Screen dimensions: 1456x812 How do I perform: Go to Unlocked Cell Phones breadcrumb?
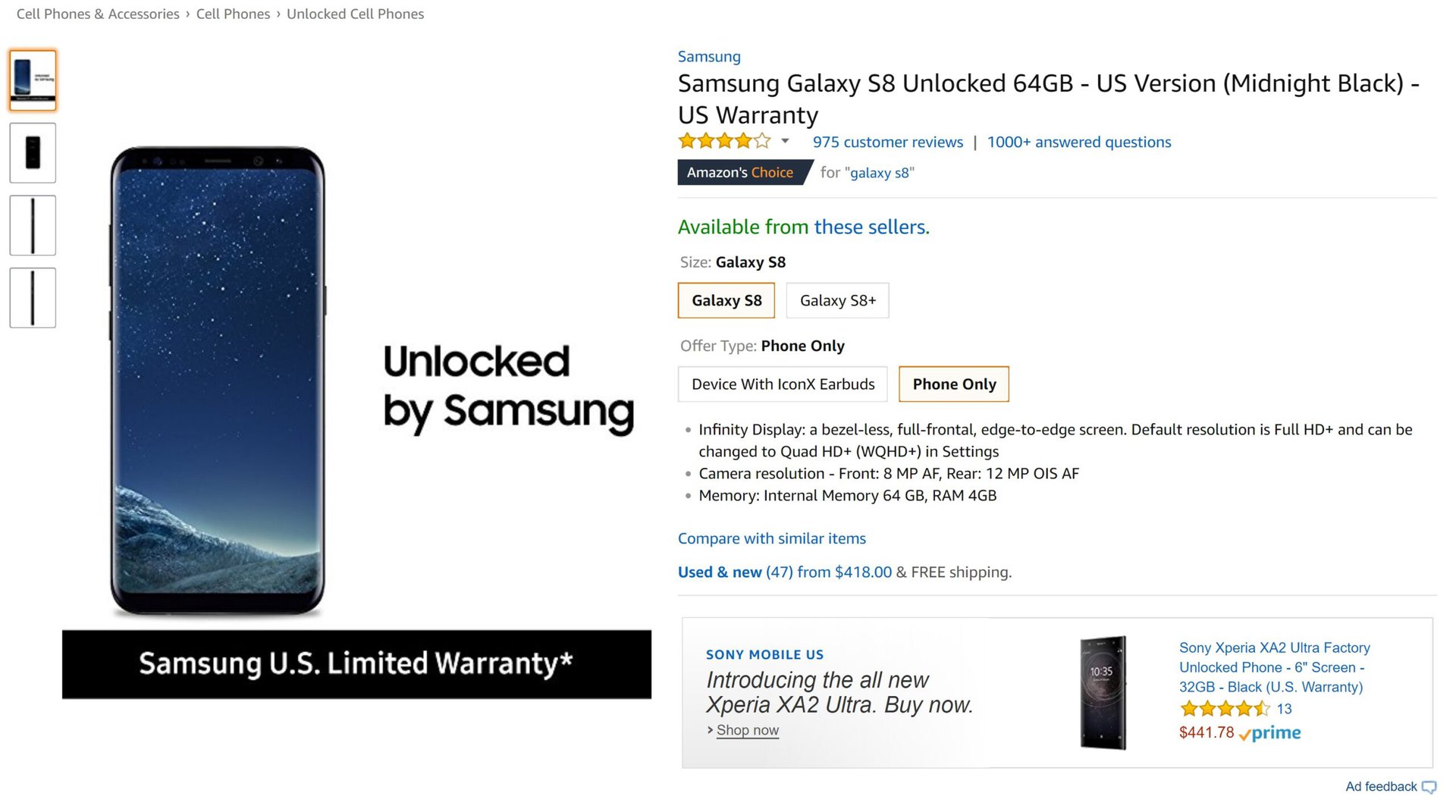point(355,14)
